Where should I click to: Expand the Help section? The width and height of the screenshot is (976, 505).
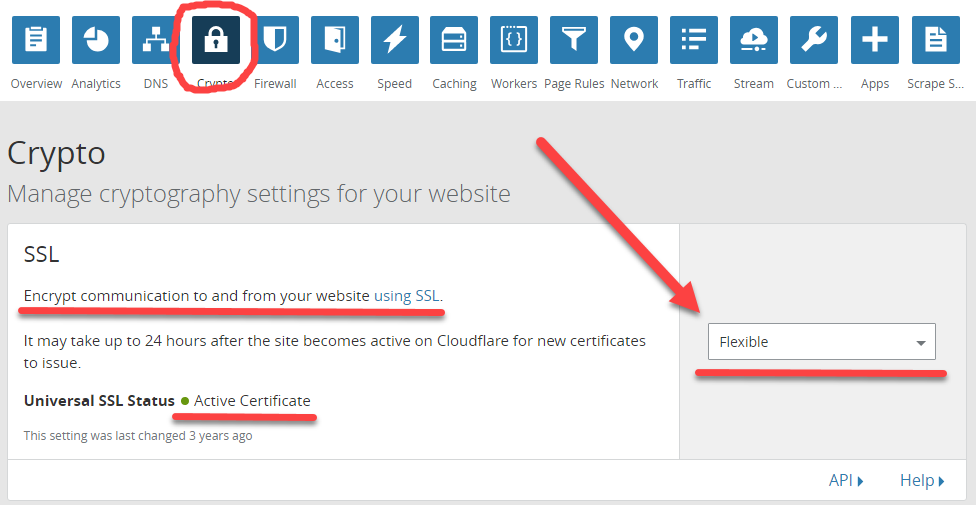(921, 481)
